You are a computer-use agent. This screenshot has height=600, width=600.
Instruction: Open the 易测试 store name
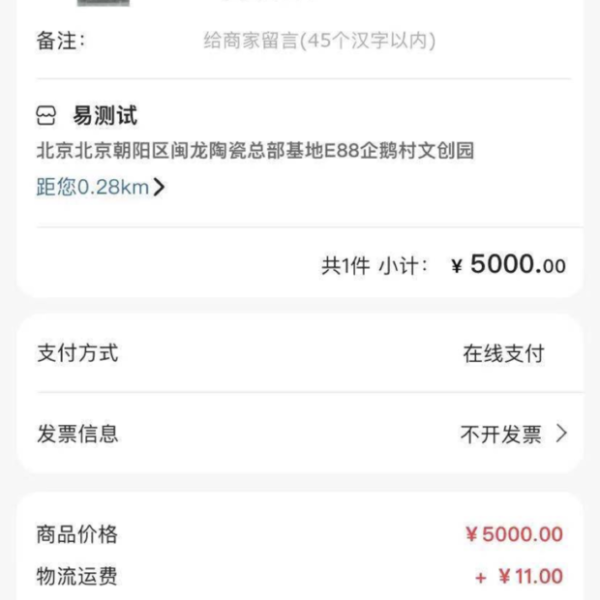point(104,115)
